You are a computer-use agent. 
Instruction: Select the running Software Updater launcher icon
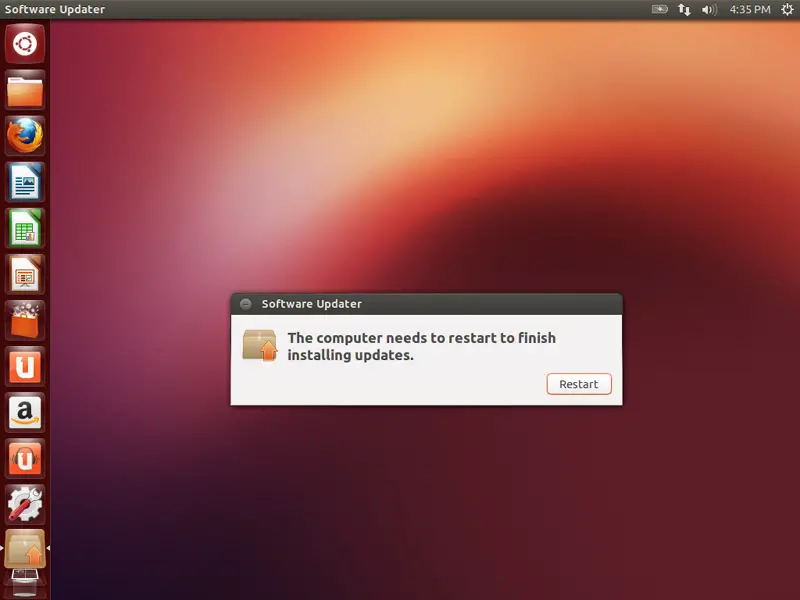(x=24, y=548)
